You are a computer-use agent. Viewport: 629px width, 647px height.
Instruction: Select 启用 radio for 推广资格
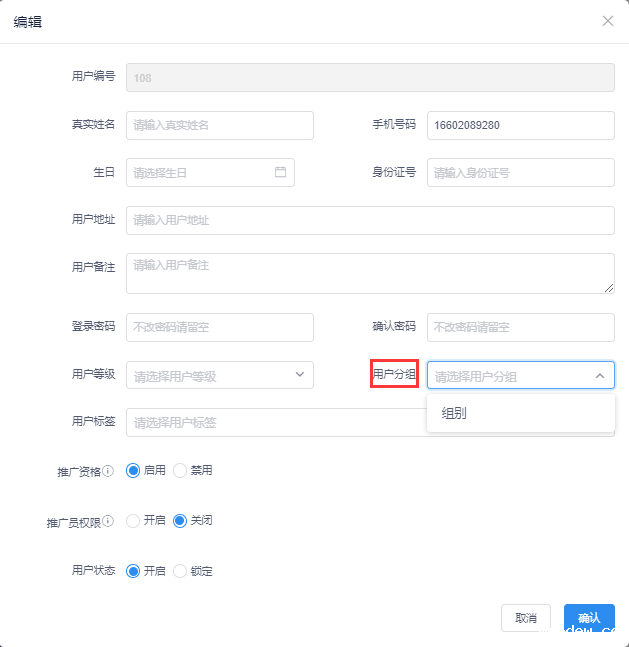(x=133, y=470)
